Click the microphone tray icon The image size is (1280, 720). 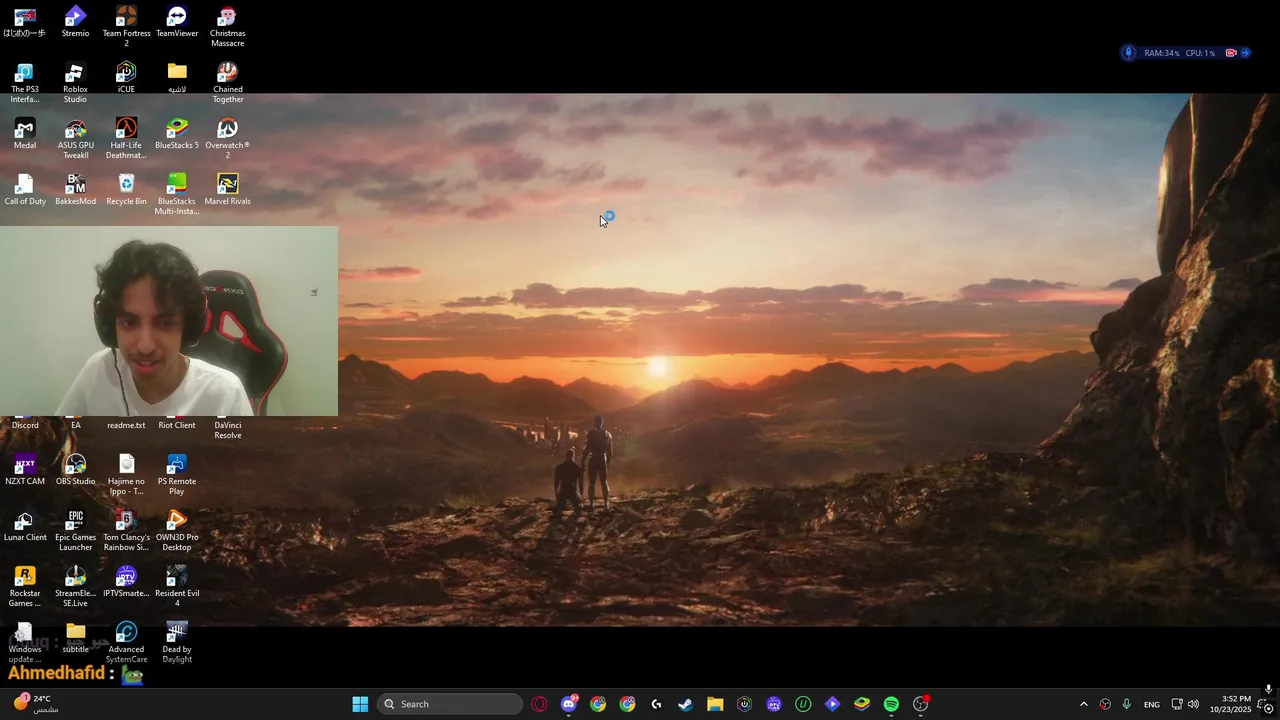(1127, 704)
